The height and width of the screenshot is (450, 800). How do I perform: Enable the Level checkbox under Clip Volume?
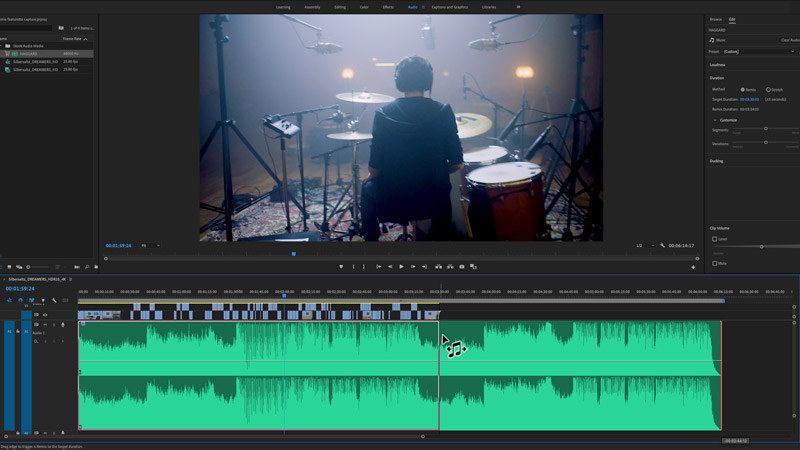coord(714,239)
